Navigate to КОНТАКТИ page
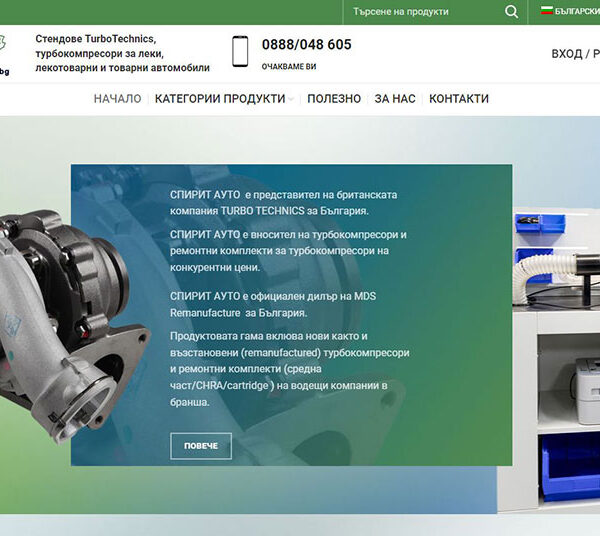The height and width of the screenshot is (560, 600). pyautogui.click(x=459, y=99)
